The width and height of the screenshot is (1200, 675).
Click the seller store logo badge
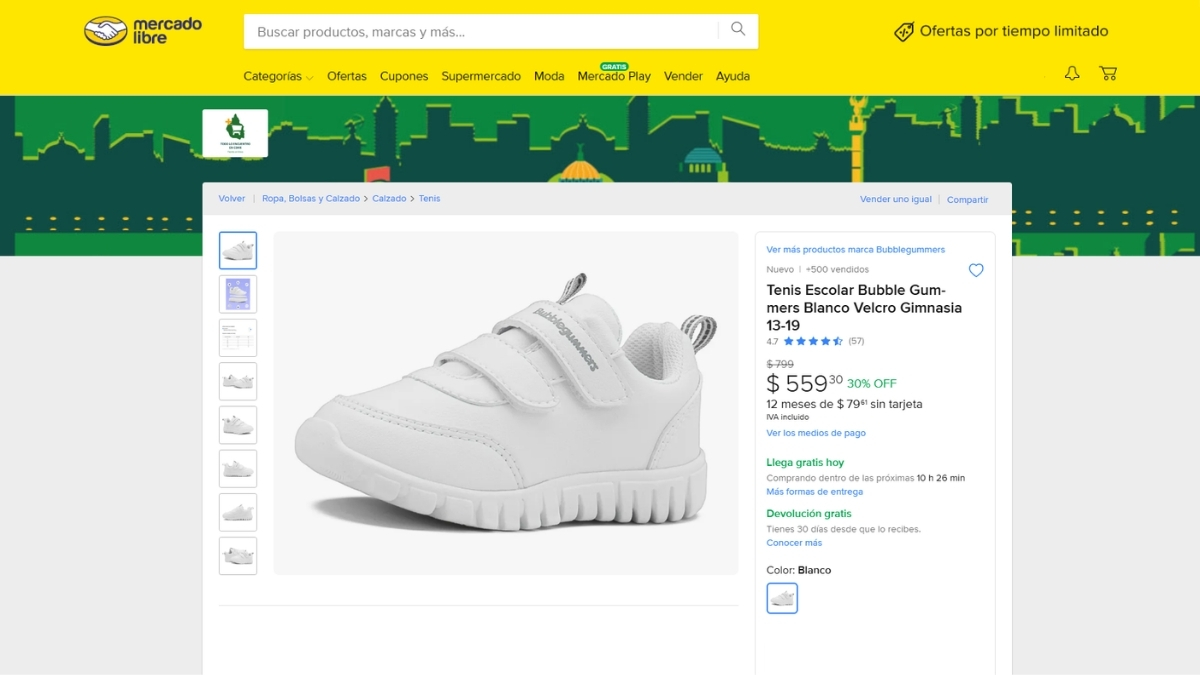click(x=235, y=133)
